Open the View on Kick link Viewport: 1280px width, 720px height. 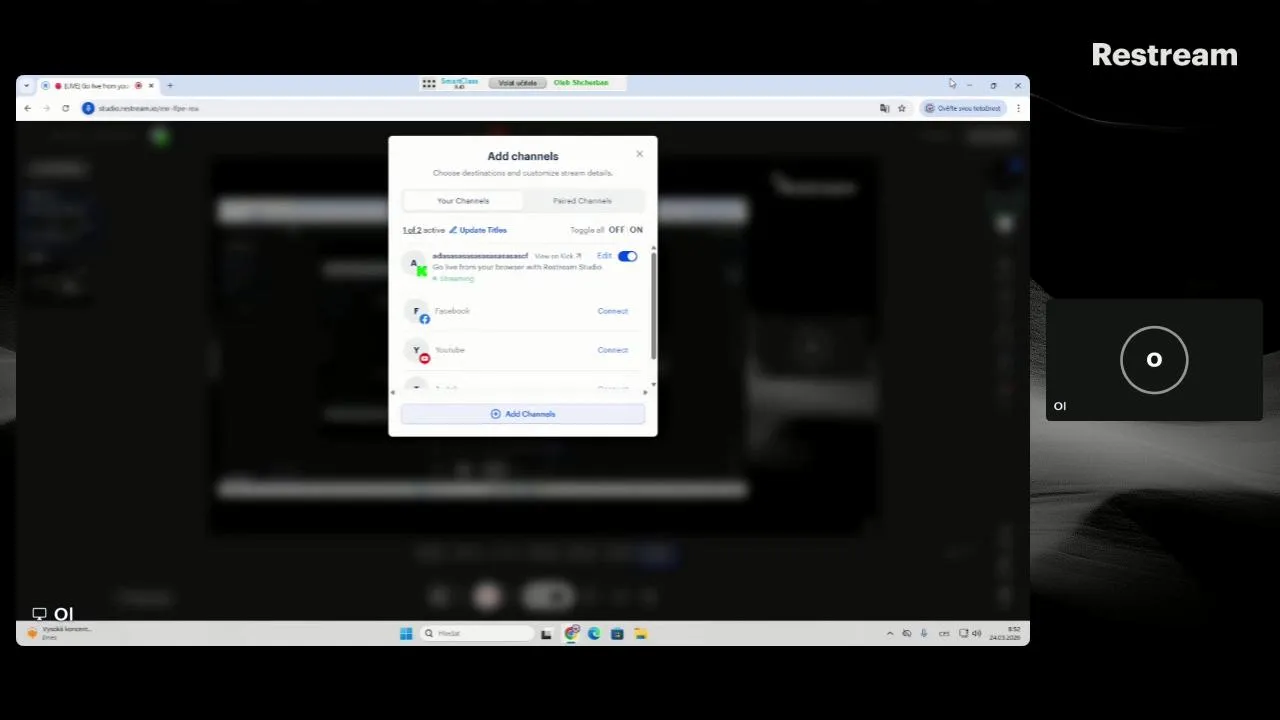(558, 256)
